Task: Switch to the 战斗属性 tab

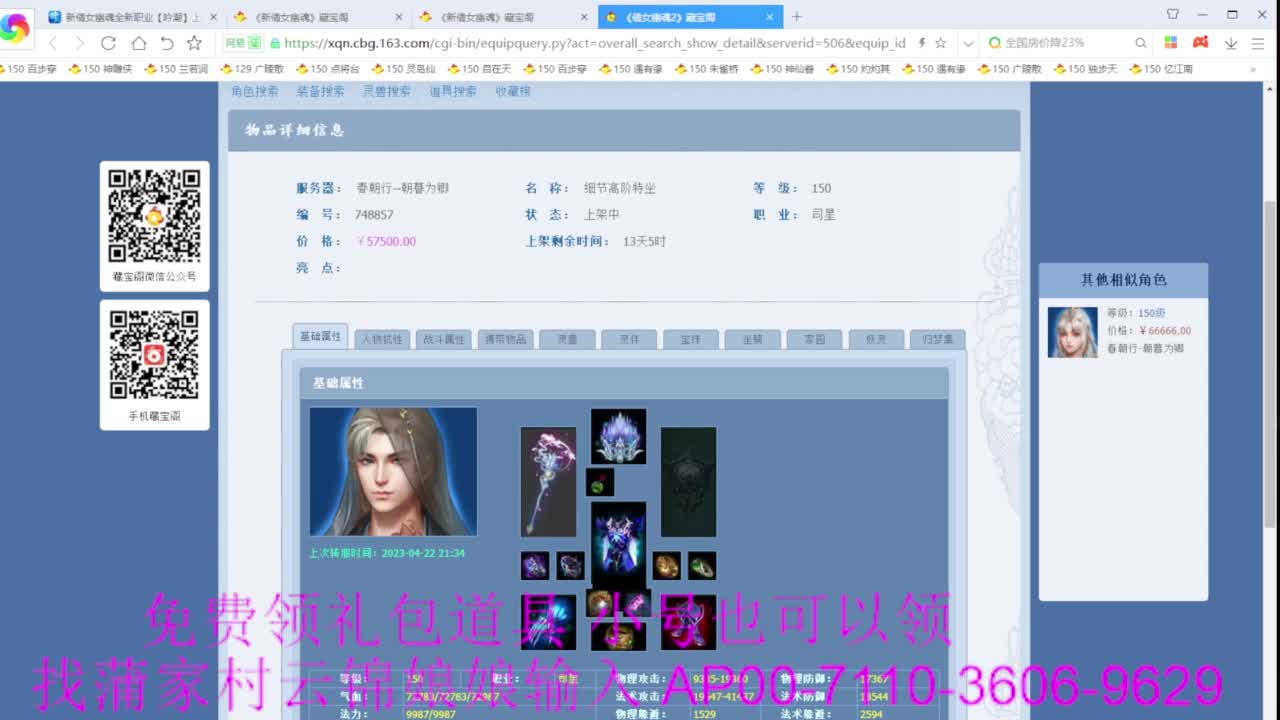Action: coord(443,339)
